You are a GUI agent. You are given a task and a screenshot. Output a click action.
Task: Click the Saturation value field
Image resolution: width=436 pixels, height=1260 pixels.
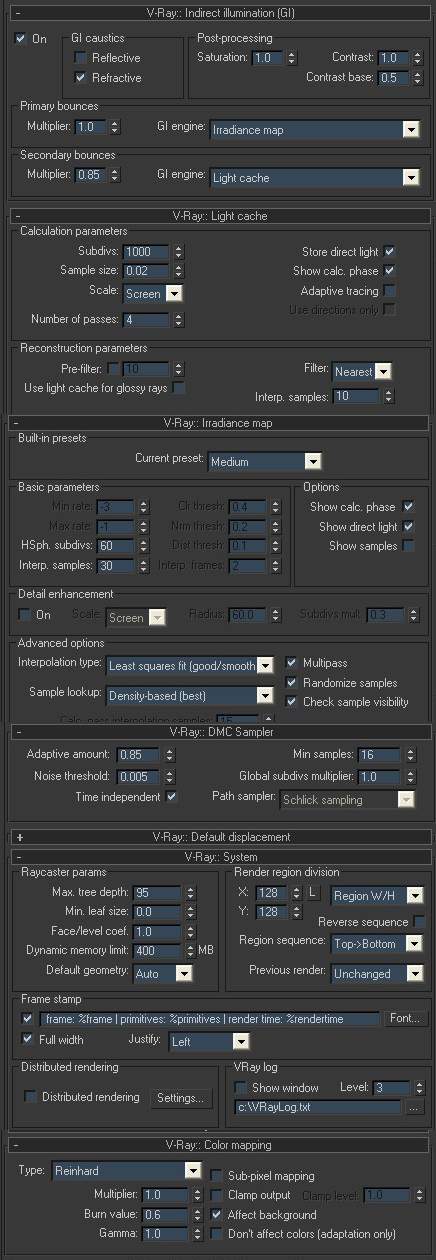click(x=267, y=58)
